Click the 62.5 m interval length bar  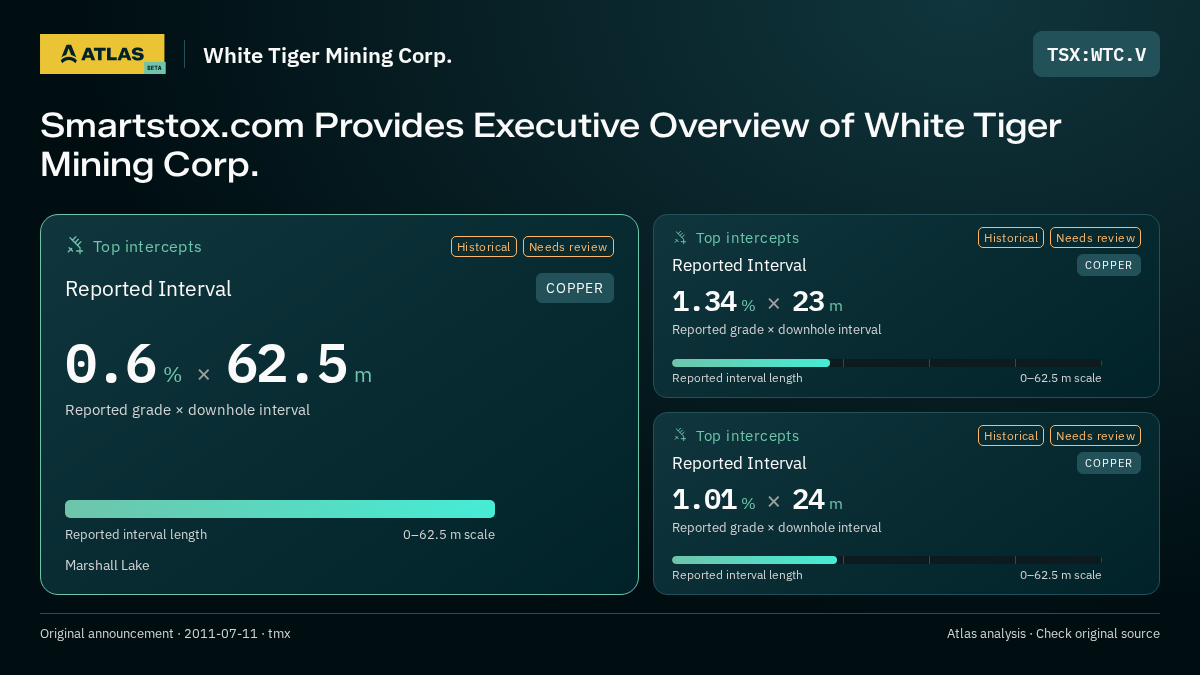280,509
